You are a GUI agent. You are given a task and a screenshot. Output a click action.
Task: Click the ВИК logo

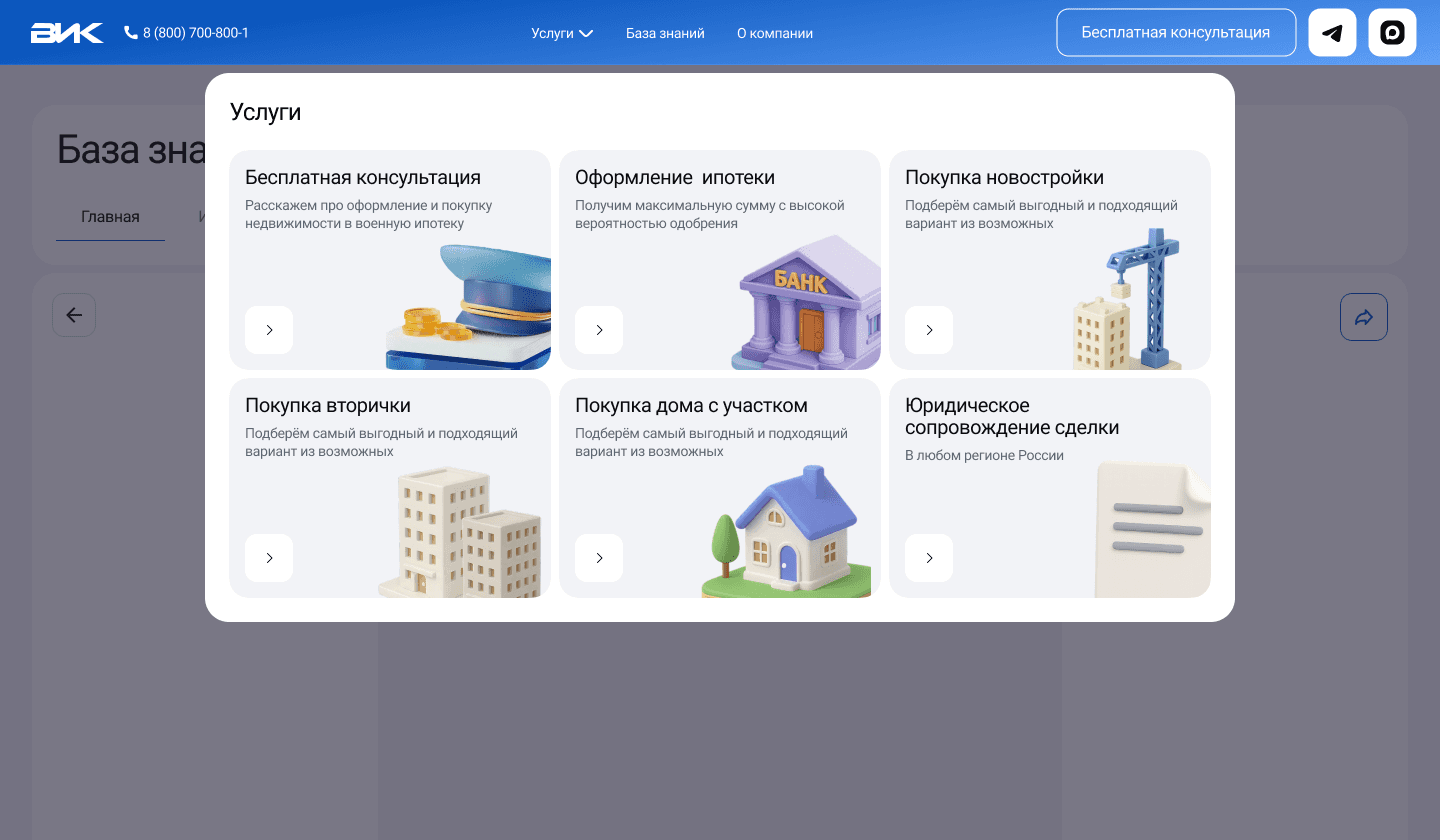(66, 32)
